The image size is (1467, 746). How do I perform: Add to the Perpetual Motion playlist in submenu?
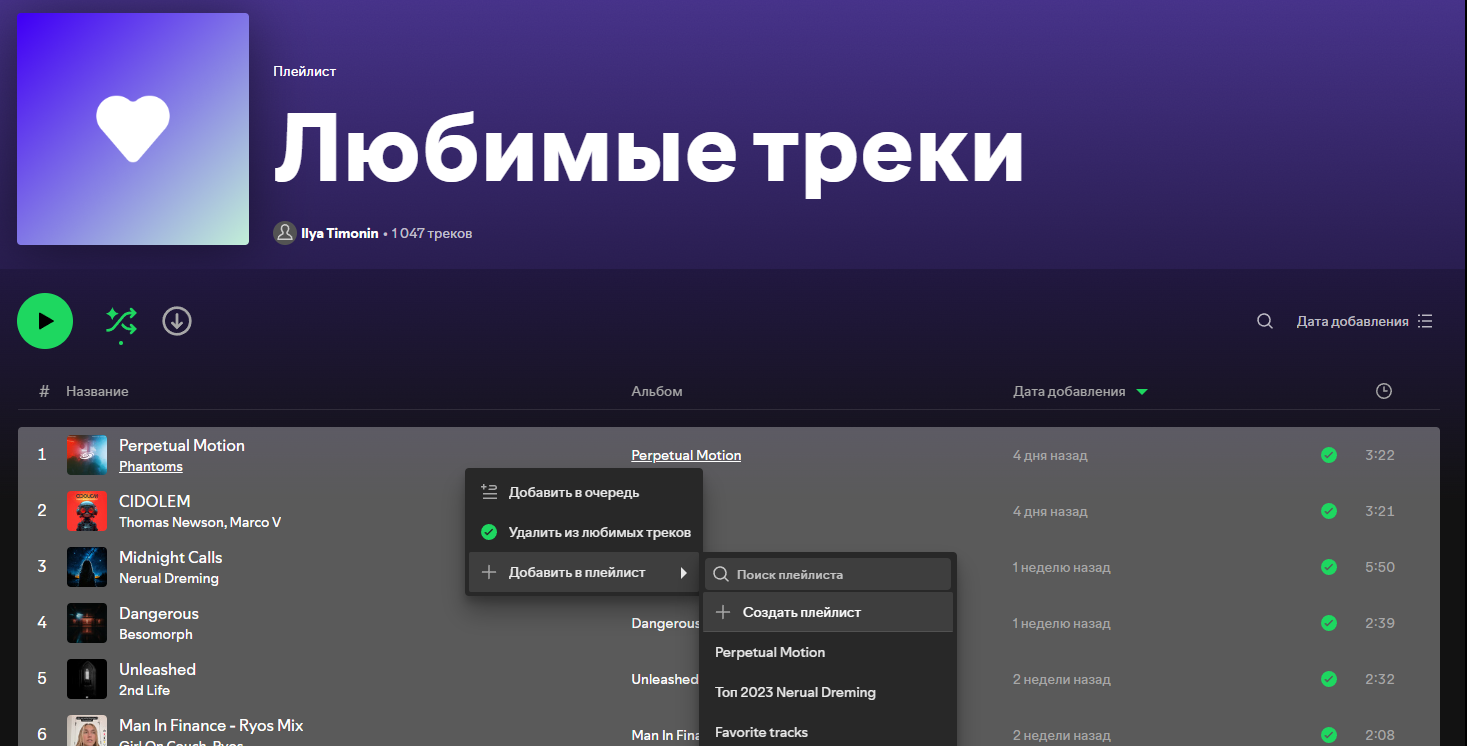(828, 652)
